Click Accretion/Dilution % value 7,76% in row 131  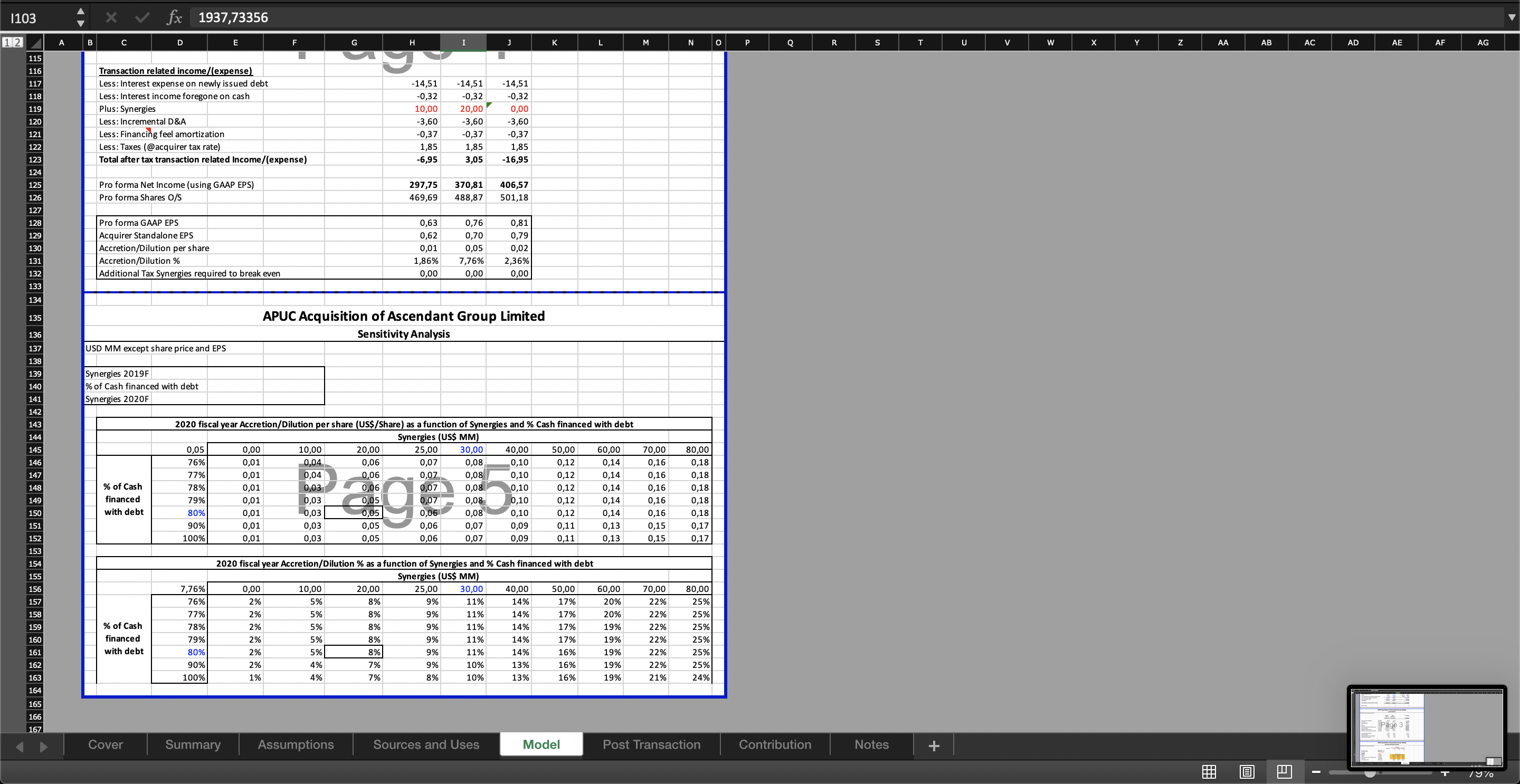[471, 261]
